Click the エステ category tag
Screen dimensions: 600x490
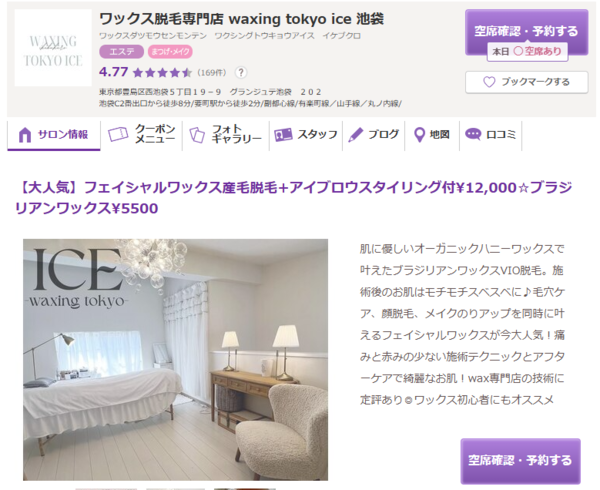tap(122, 52)
